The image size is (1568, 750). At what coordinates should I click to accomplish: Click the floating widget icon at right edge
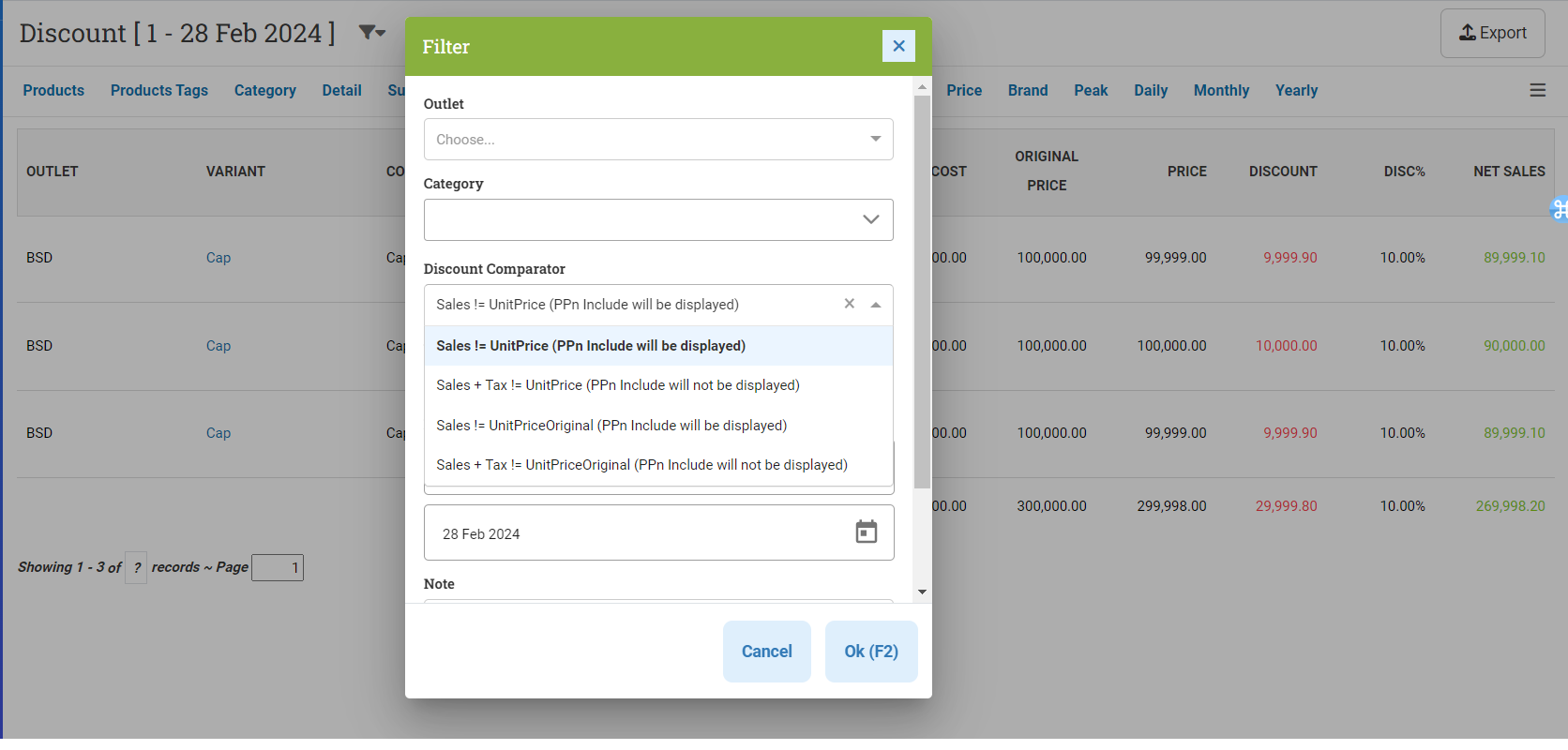coord(1560,209)
